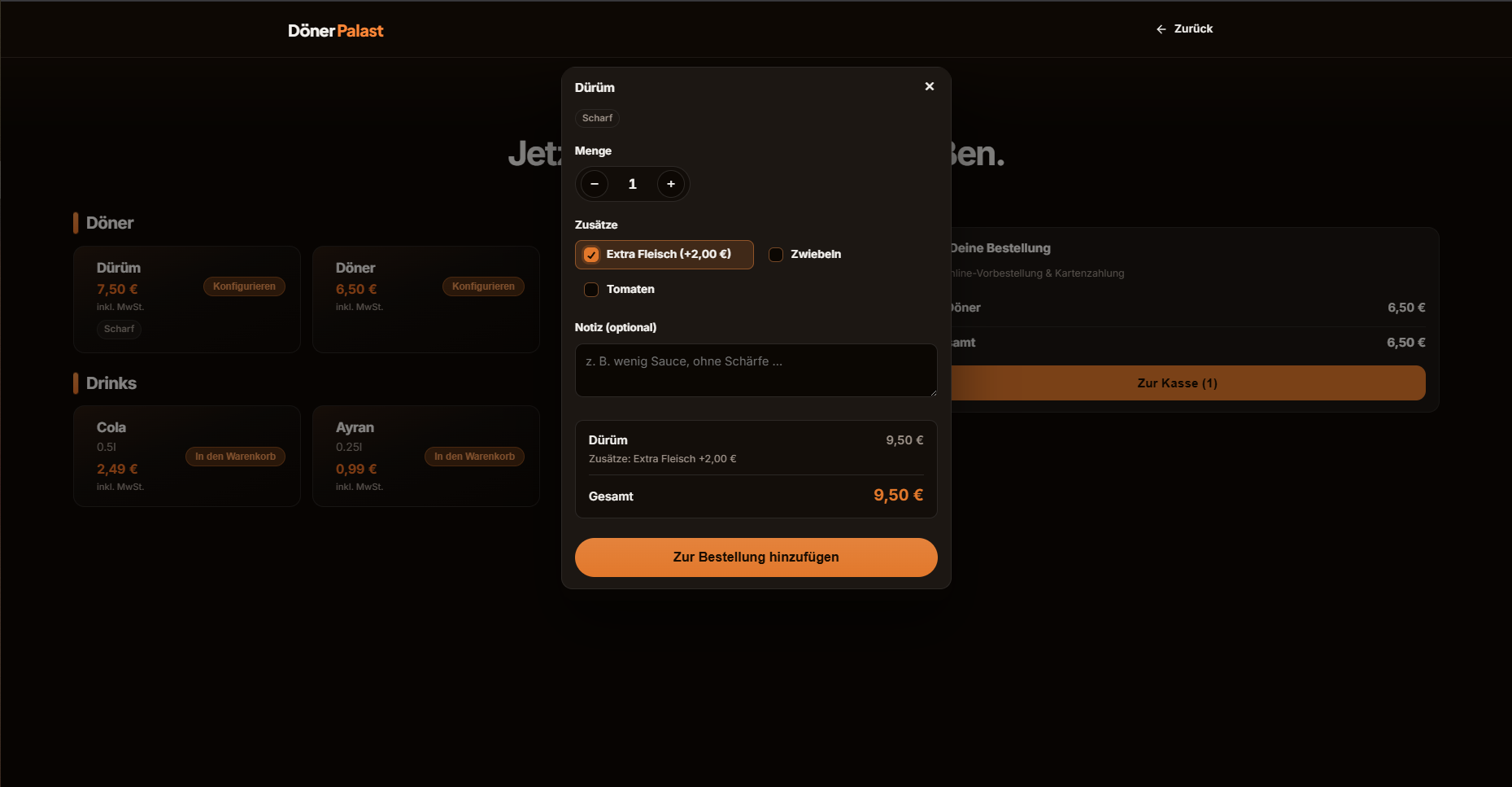This screenshot has height=787, width=1512.
Task: Close the Dürüm configuration dialog
Action: click(x=930, y=86)
